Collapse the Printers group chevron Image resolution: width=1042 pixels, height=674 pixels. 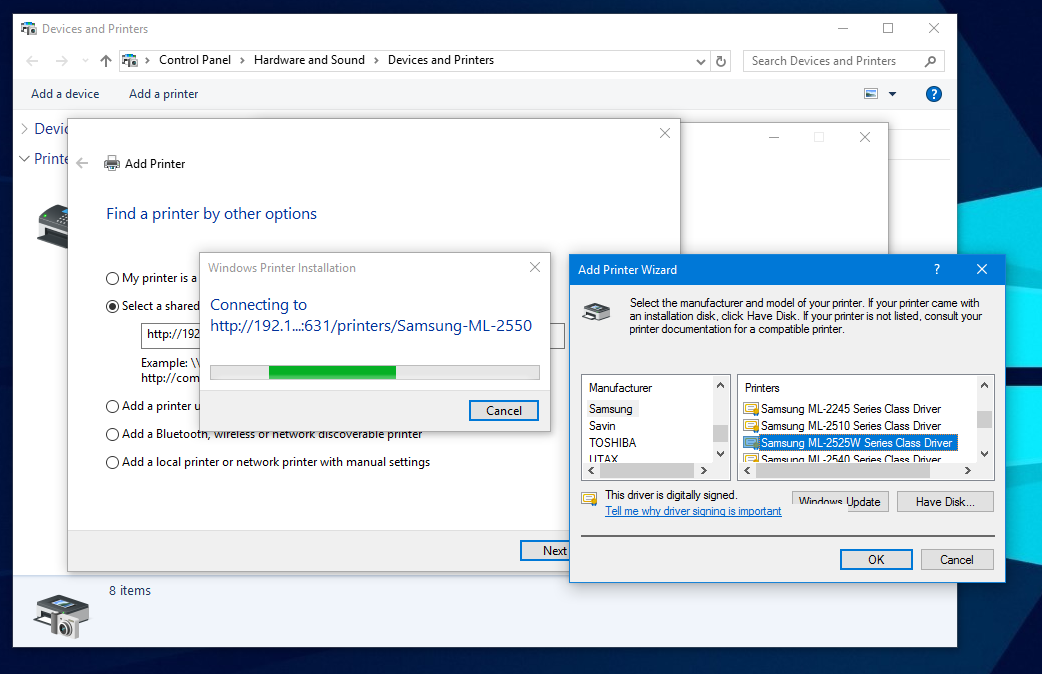[x=25, y=159]
